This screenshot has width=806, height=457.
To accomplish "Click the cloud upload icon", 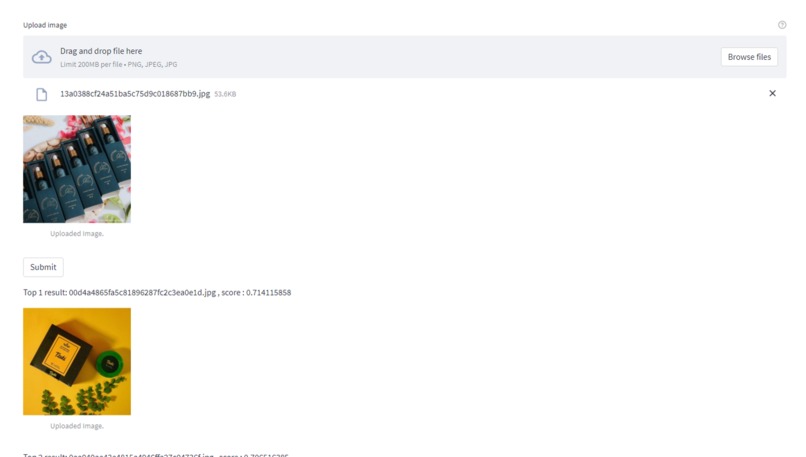I will (x=42, y=57).
